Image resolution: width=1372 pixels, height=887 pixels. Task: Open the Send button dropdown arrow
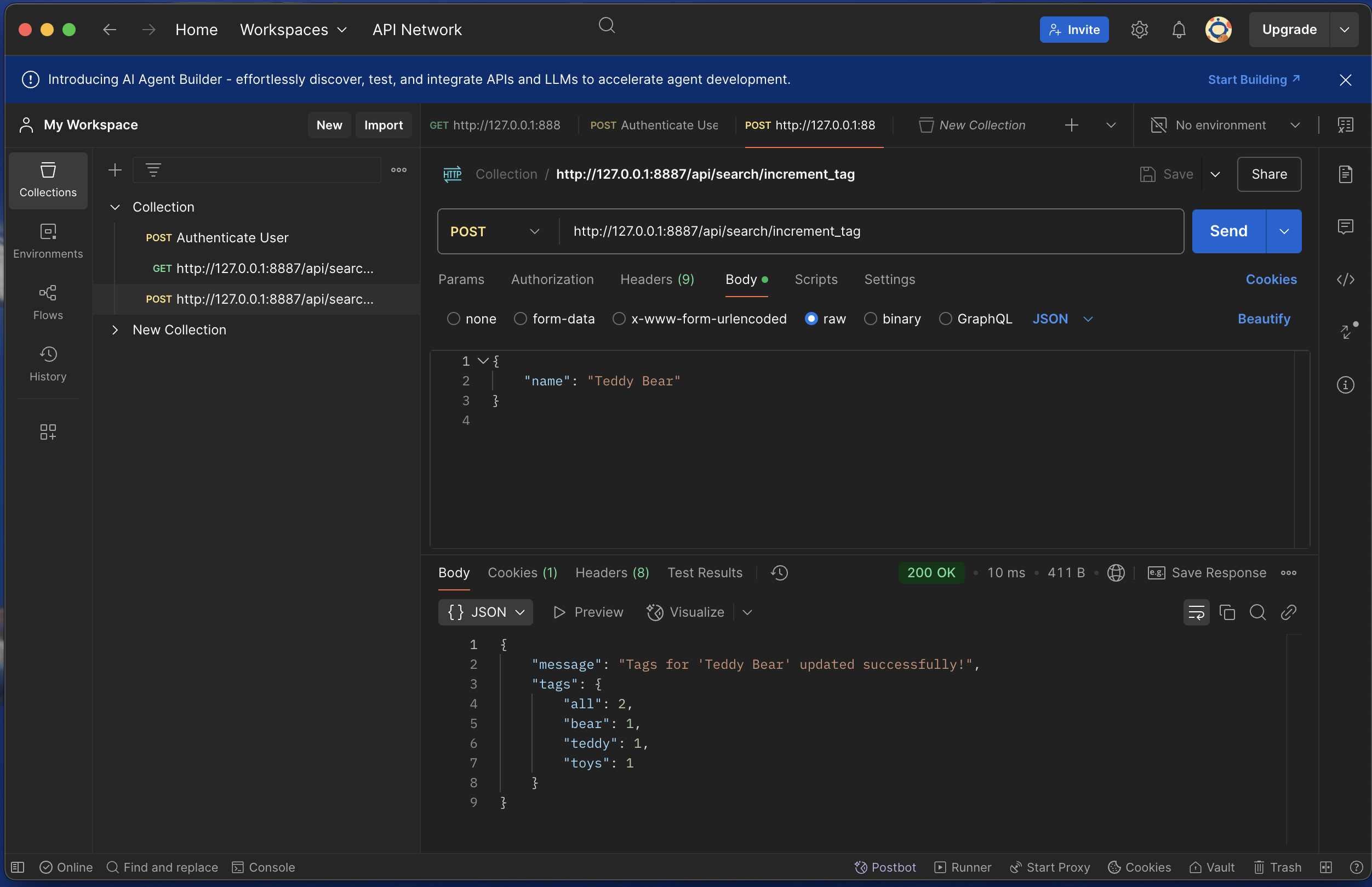tap(1284, 231)
